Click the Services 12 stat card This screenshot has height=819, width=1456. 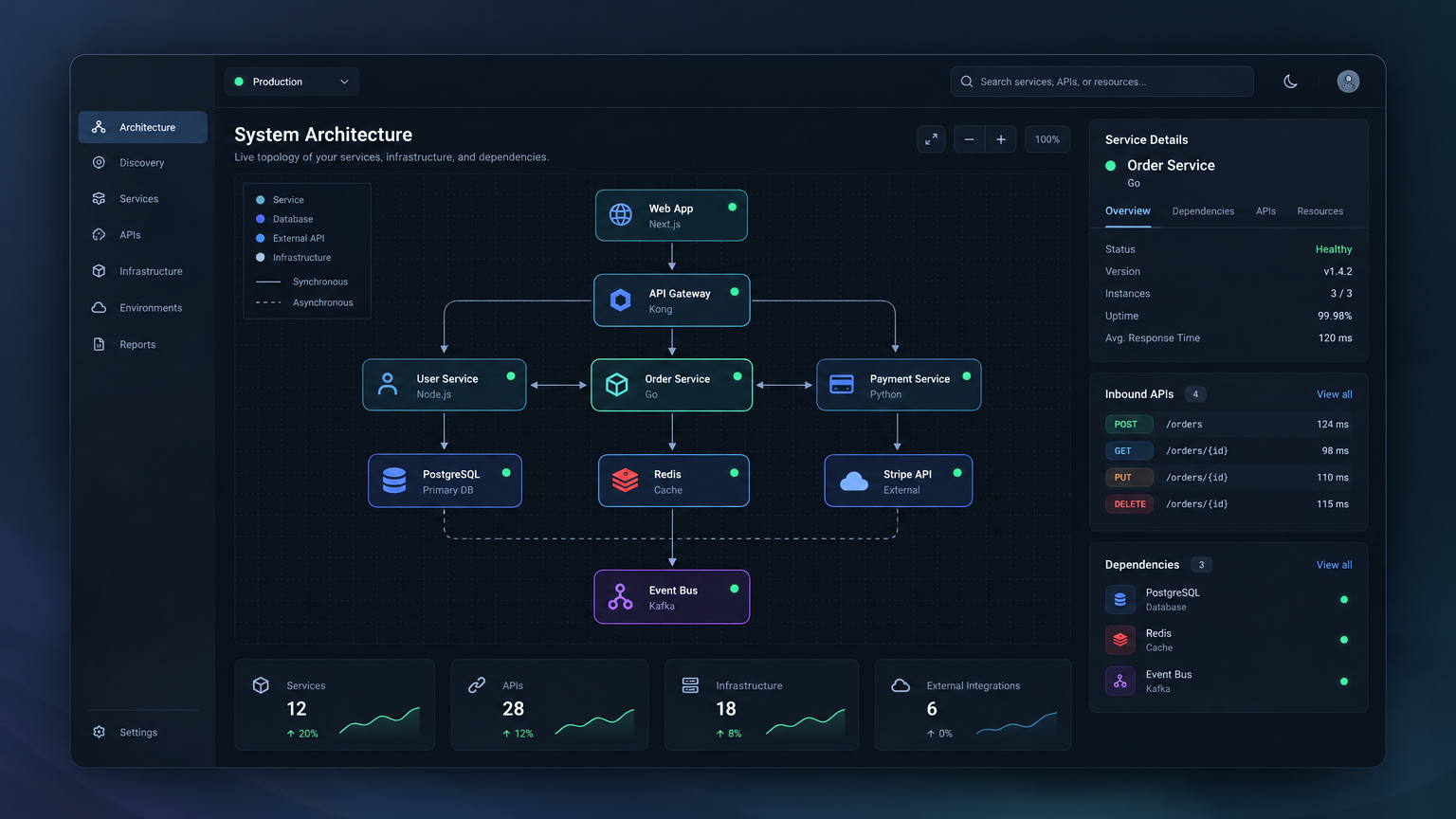coord(335,705)
